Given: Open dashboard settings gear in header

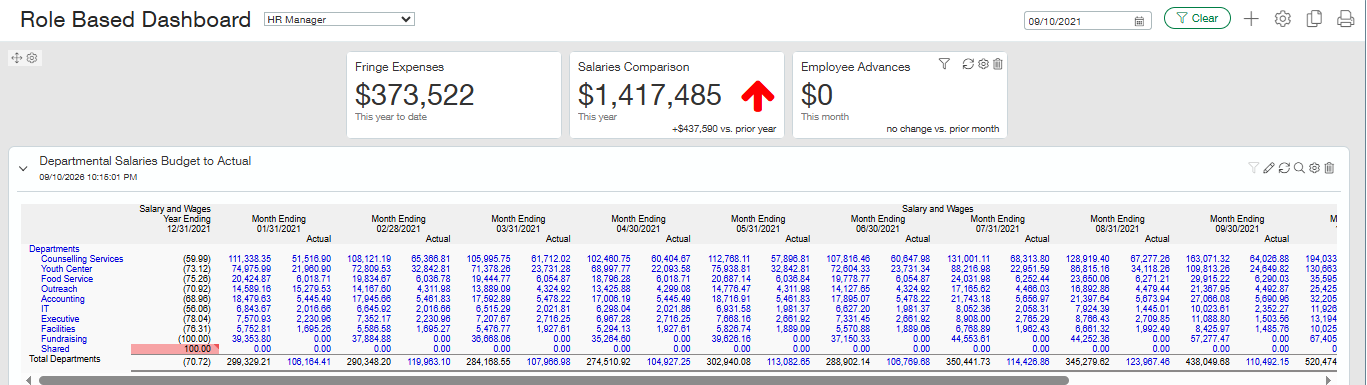Looking at the screenshot, I should [x=1283, y=18].
